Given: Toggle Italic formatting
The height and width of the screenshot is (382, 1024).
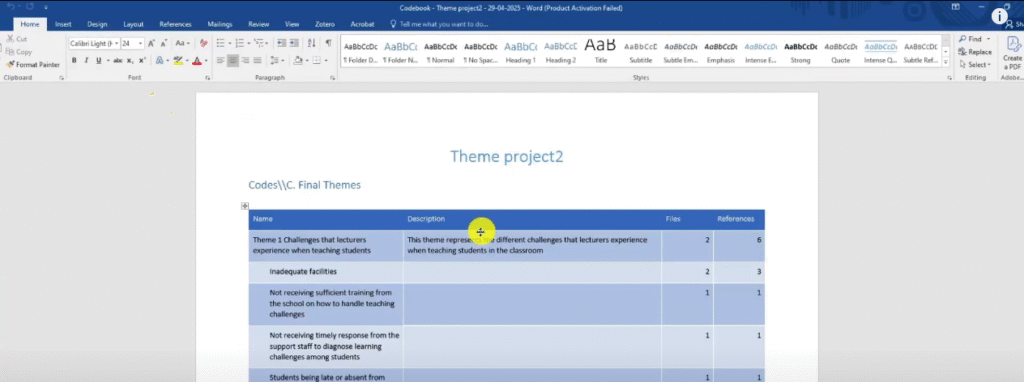Looking at the screenshot, I should [86, 61].
